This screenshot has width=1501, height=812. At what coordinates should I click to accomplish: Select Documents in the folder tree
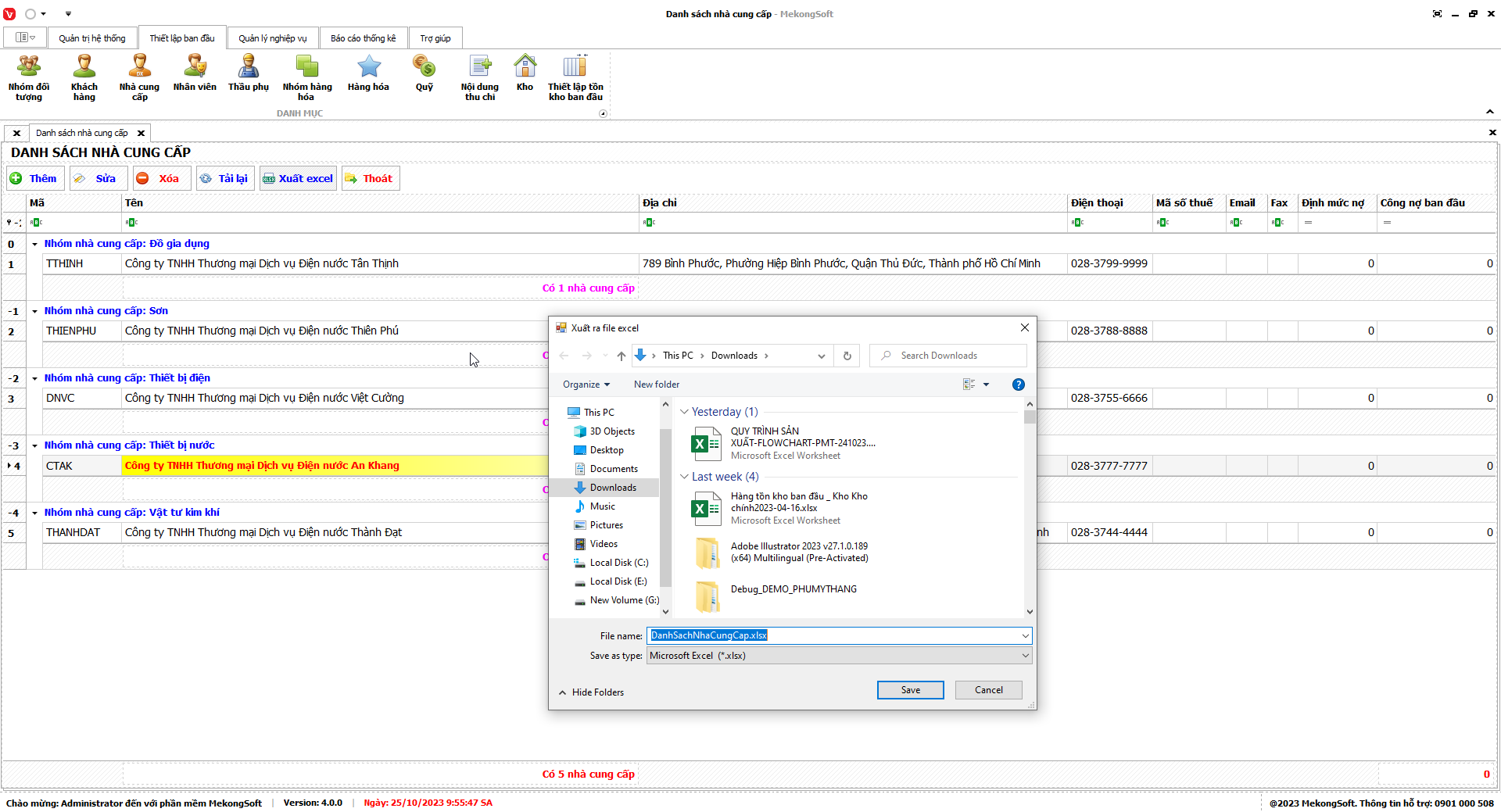pyautogui.click(x=614, y=469)
